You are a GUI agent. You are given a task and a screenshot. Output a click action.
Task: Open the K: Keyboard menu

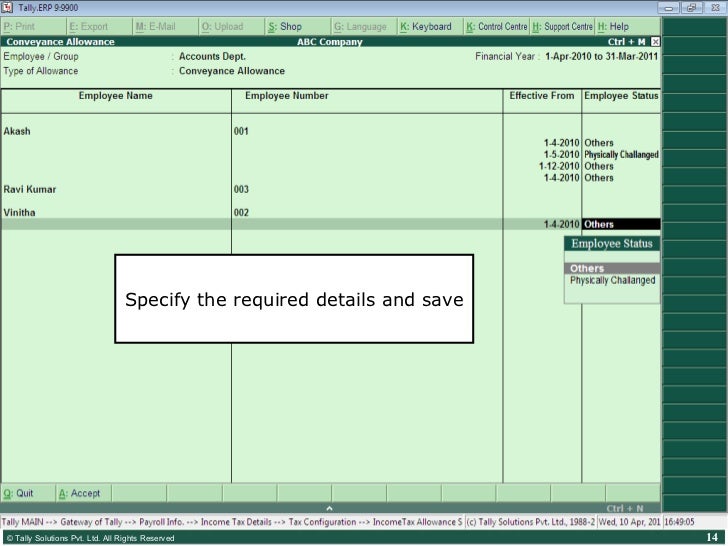[430, 27]
